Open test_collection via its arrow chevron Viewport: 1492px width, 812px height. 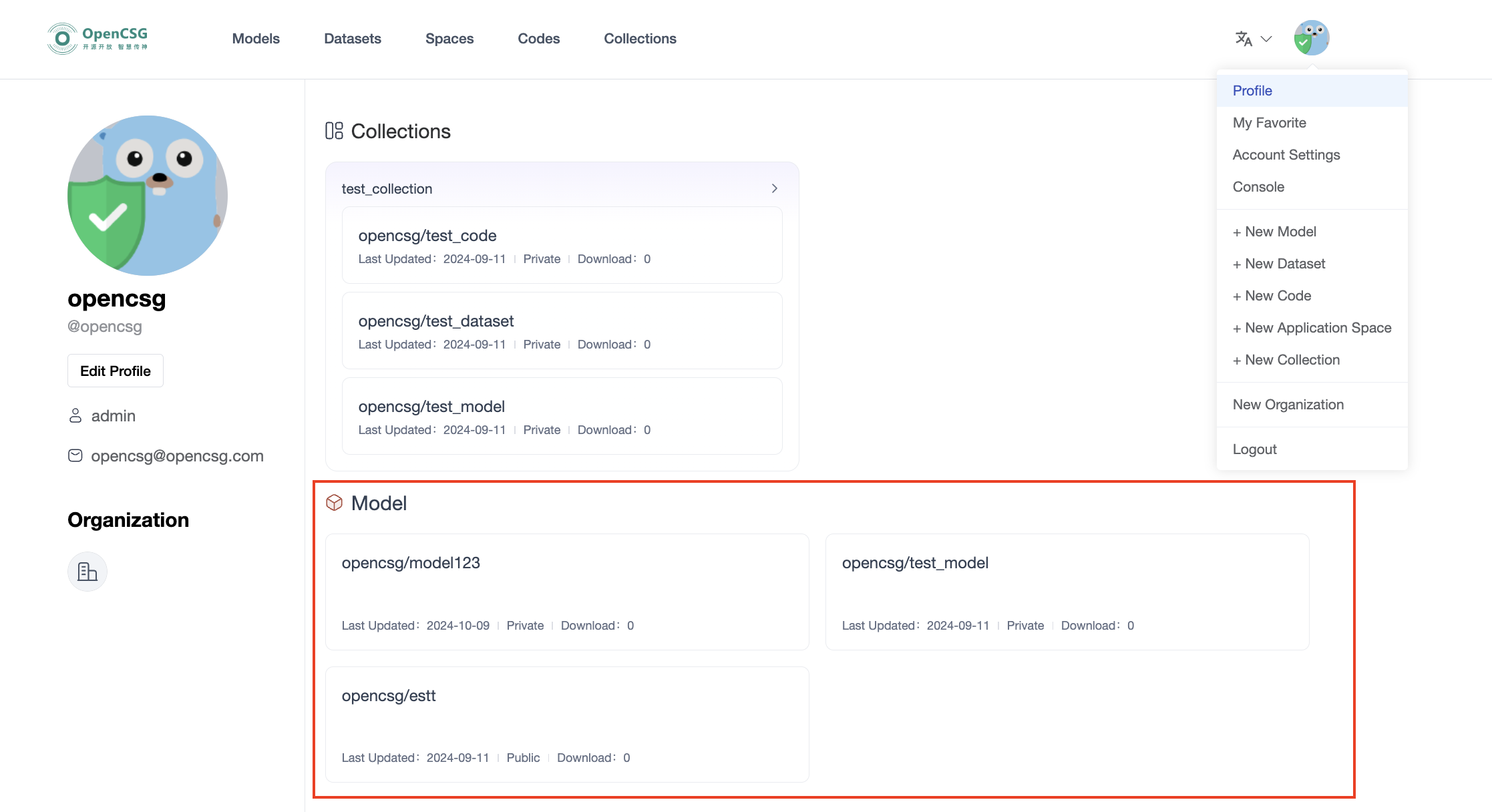click(774, 188)
